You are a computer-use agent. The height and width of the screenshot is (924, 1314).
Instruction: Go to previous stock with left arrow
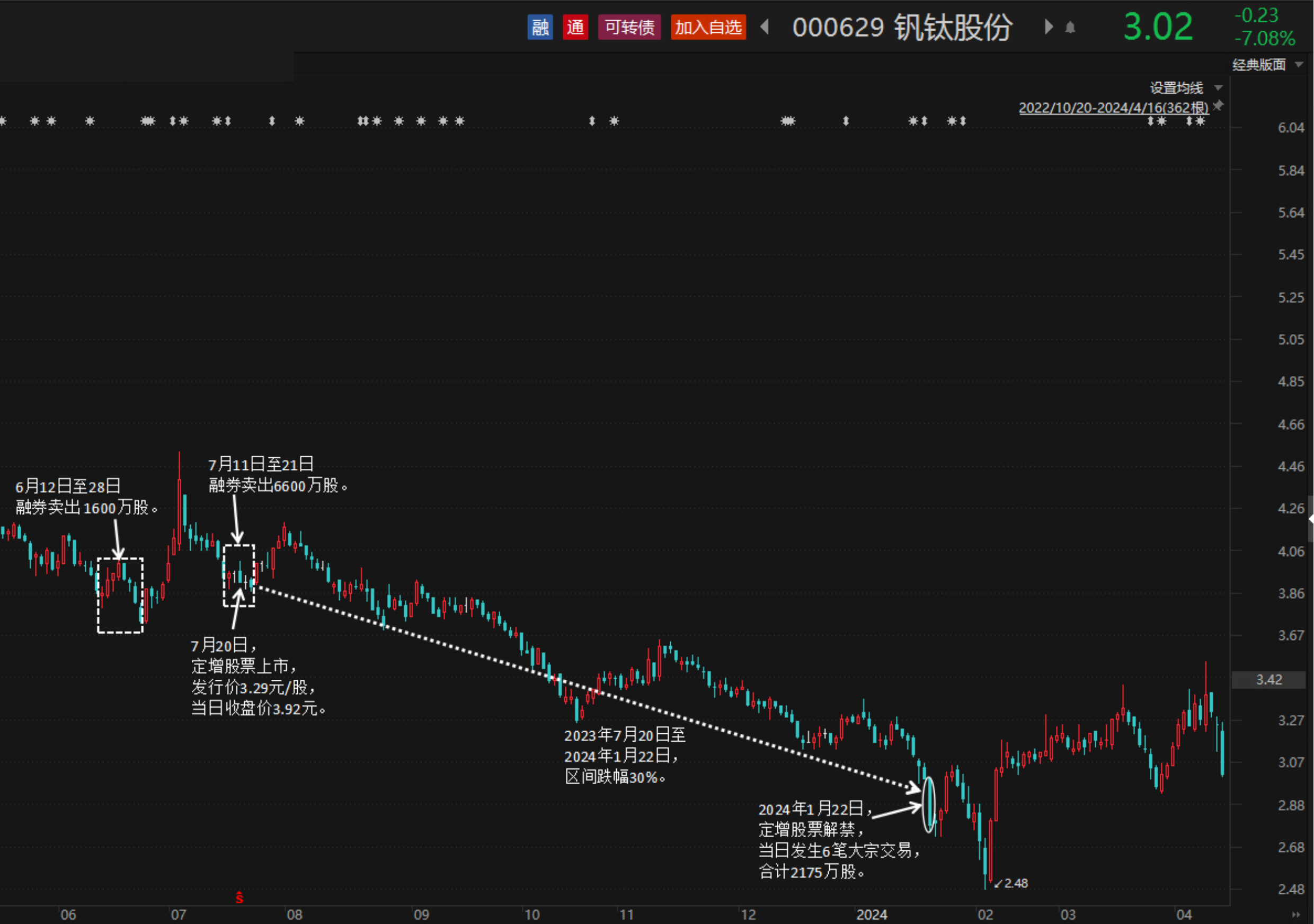[765, 27]
